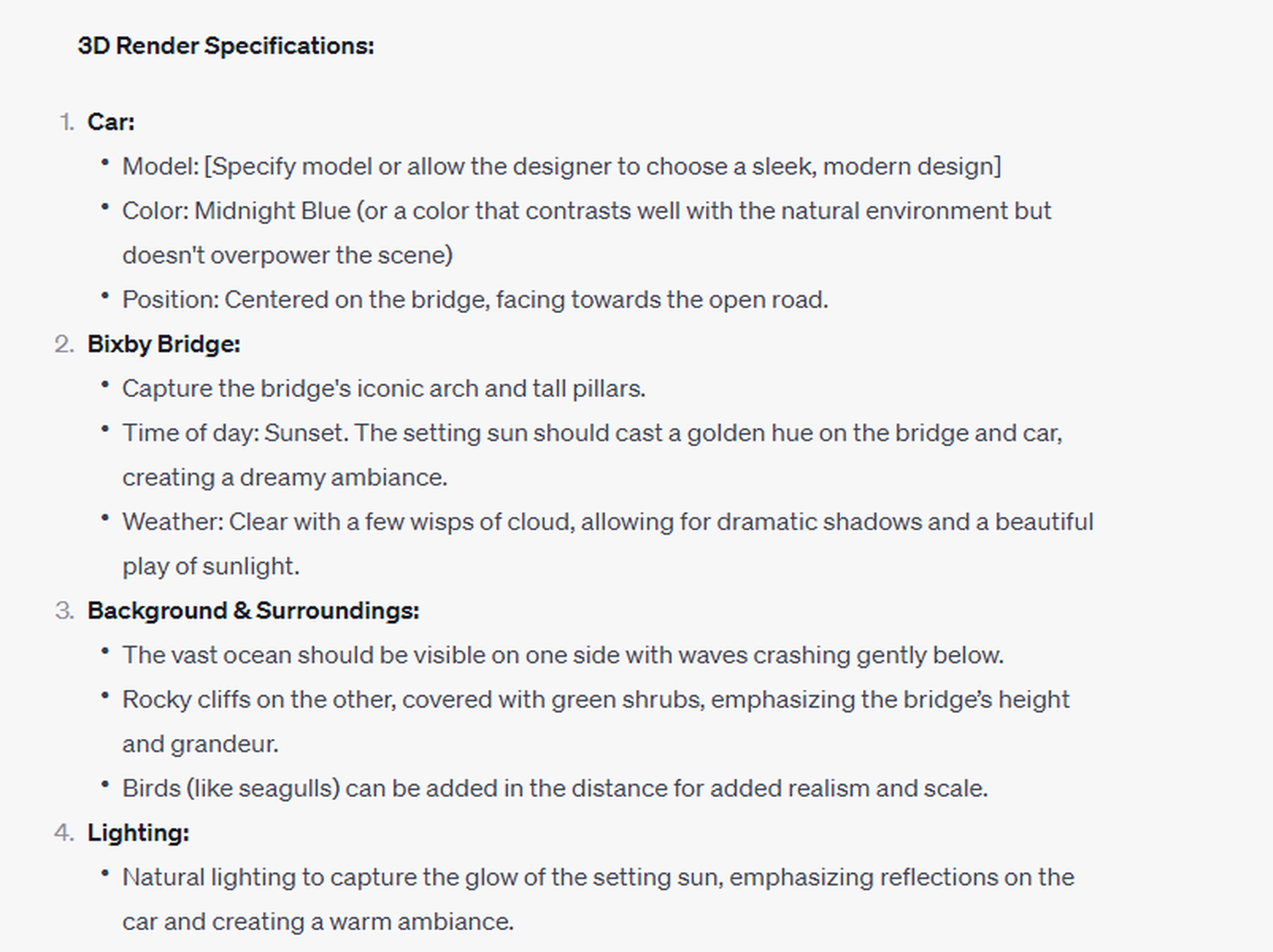This screenshot has width=1273, height=952.
Task: Click the "Natural lighting to capture" line
Action: pos(597,877)
